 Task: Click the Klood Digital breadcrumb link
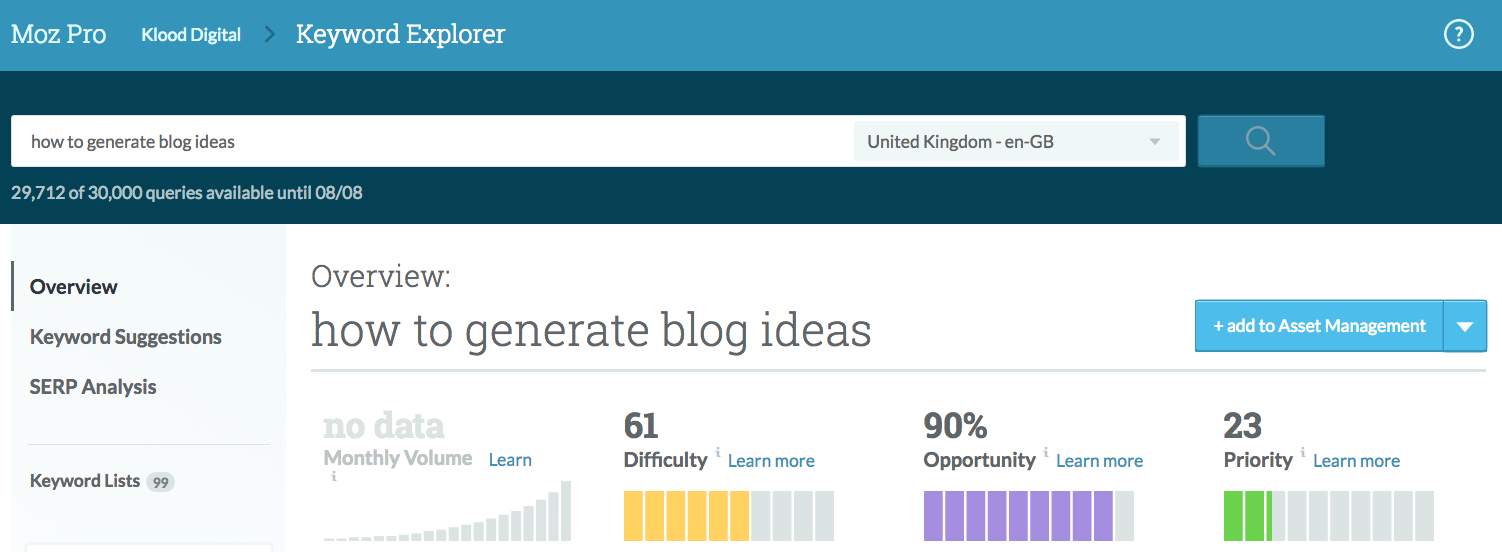191,35
